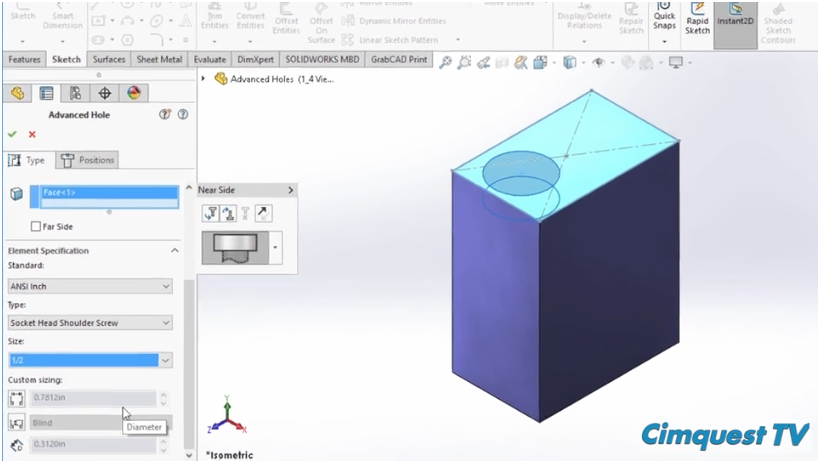Click the Quick Snaps tool

(664, 16)
